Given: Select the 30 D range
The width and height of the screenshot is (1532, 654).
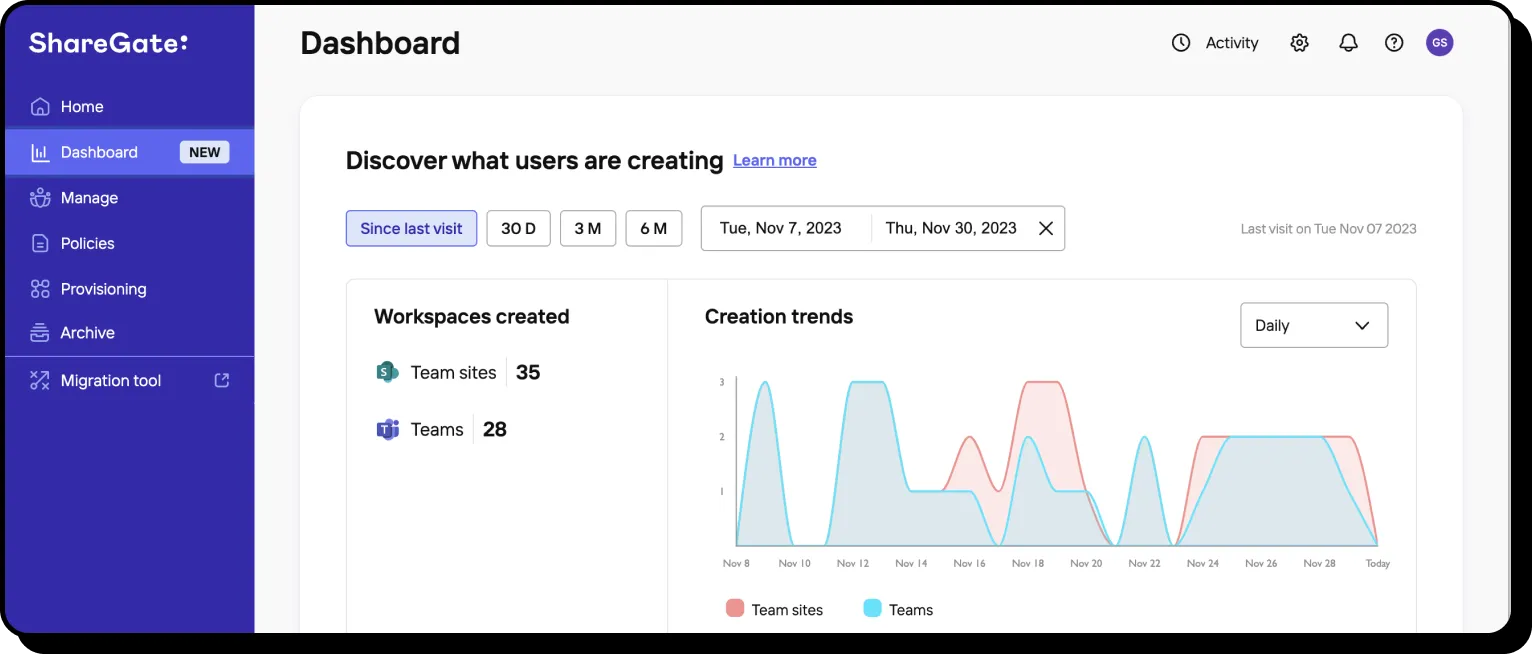Looking at the screenshot, I should [x=518, y=228].
